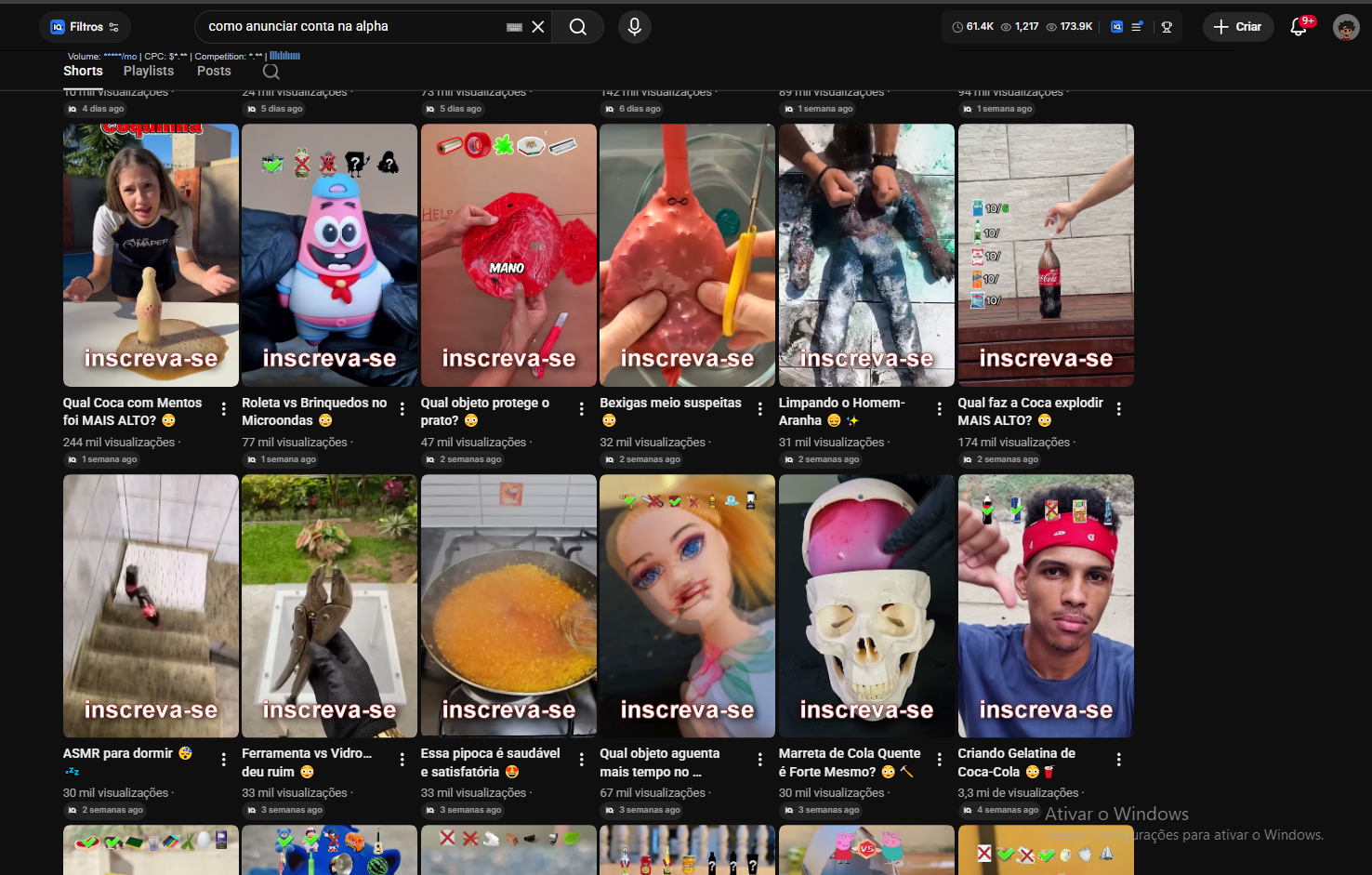
Task: Click the 61.4K stat in vidIQ bar
Action: pyautogui.click(x=973, y=27)
